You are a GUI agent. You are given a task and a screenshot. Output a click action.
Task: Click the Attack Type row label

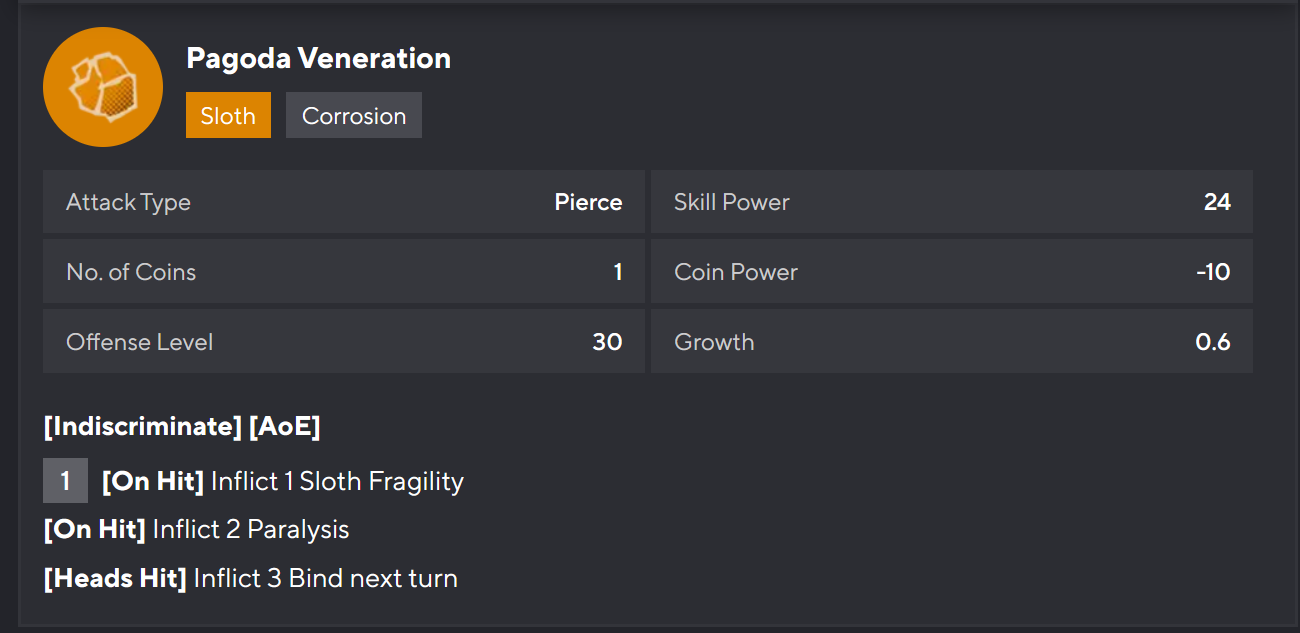coord(128,202)
